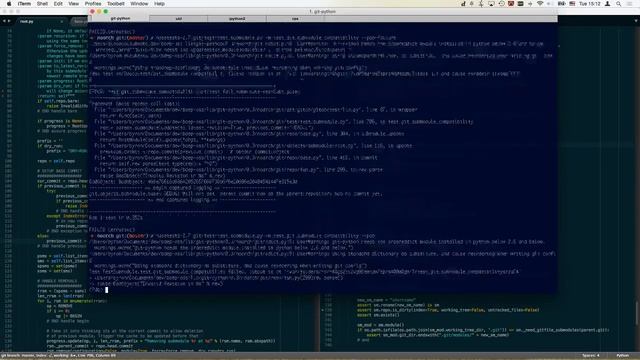
Task: Switch to the python2 terminal tab
Action: [237, 19]
